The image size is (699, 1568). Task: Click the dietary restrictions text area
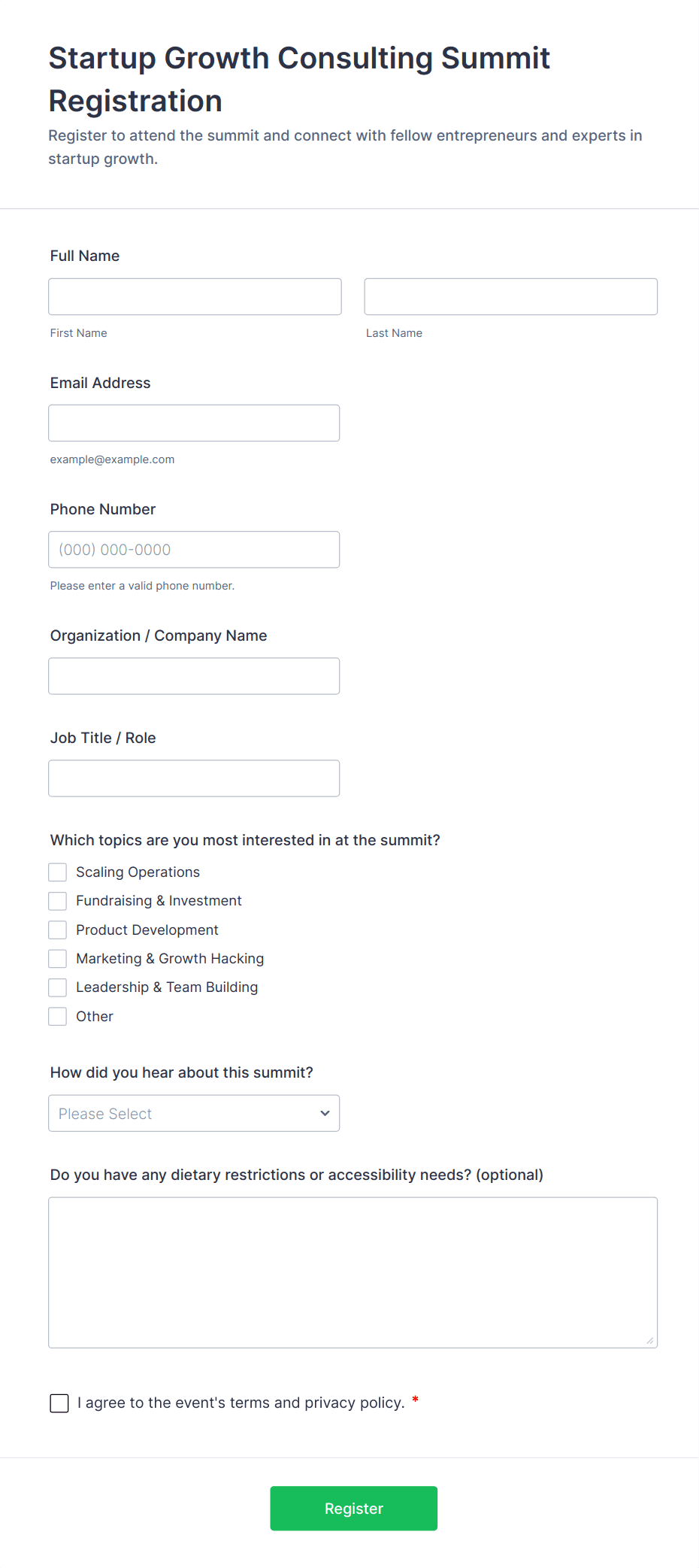coord(353,1272)
